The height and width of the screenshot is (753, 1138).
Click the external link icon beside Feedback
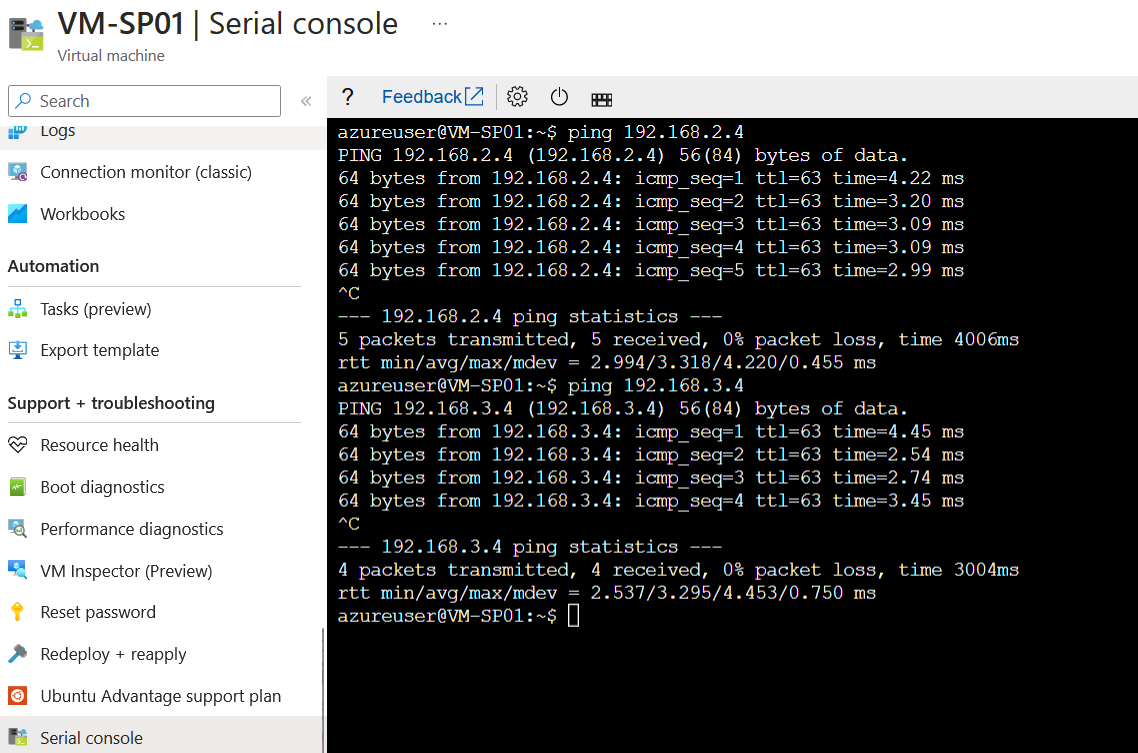tap(474, 96)
